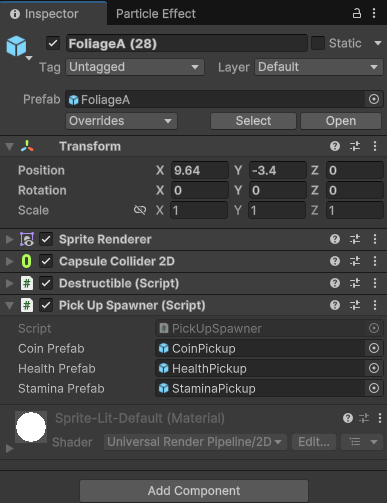Screen dimensions: 387x503
Task: Disable the FoliageA (28) active checkbox
Action: [x=53, y=43]
